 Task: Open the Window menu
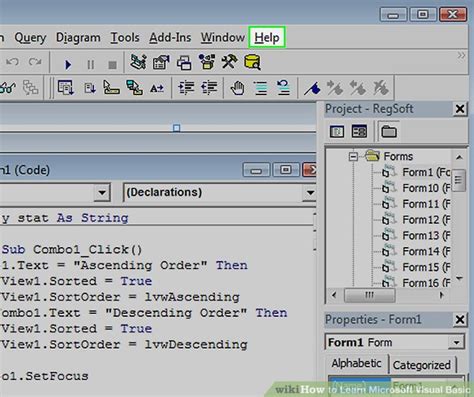223,38
